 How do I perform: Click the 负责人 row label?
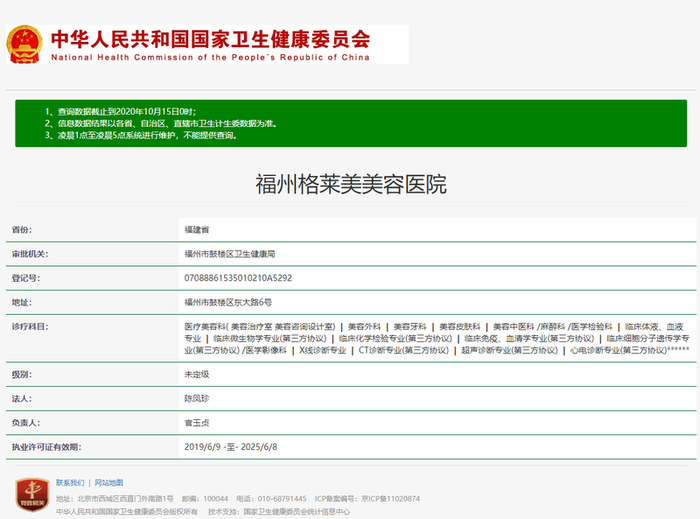25,423
